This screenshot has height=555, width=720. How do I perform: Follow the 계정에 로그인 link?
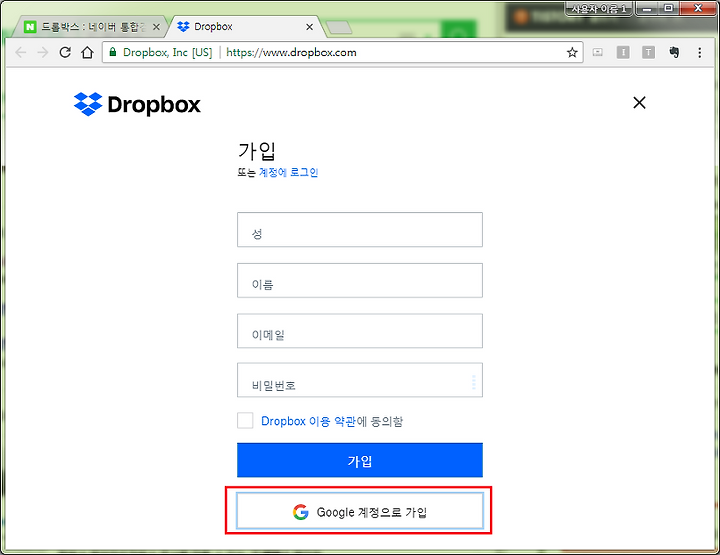point(288,173)
